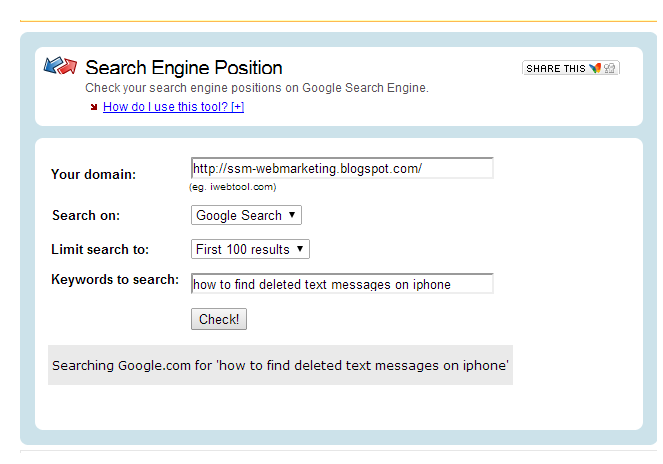Click the Keywords to search label

coord(115,280)
